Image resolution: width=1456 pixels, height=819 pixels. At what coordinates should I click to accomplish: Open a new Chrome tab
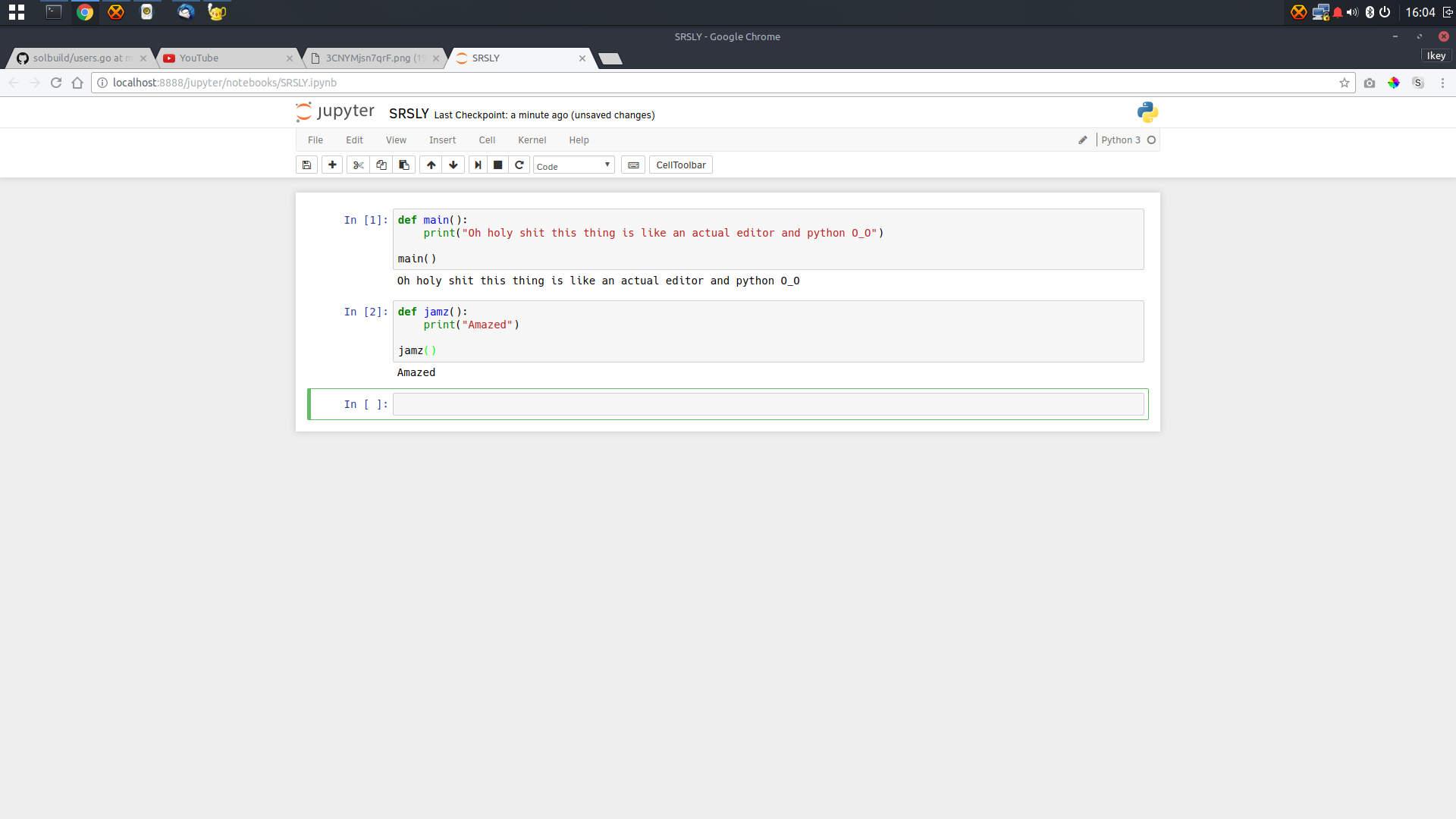pos(610,59)
